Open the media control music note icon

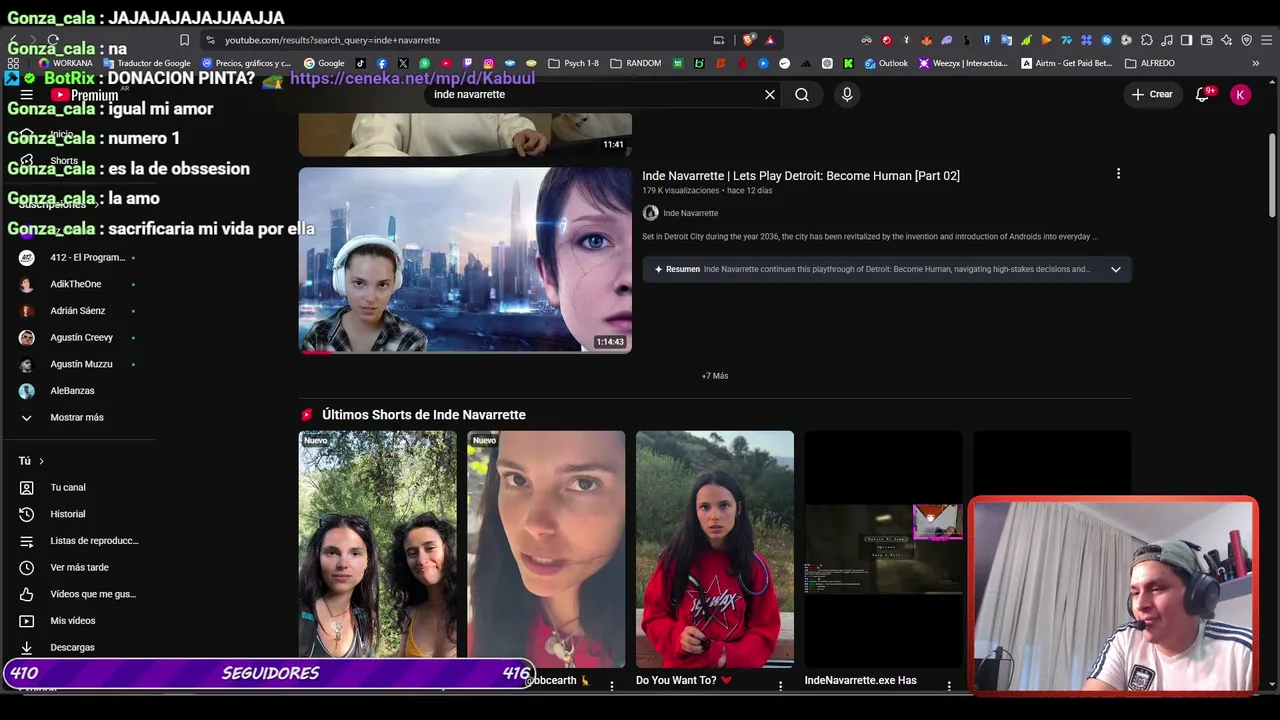1166,40
